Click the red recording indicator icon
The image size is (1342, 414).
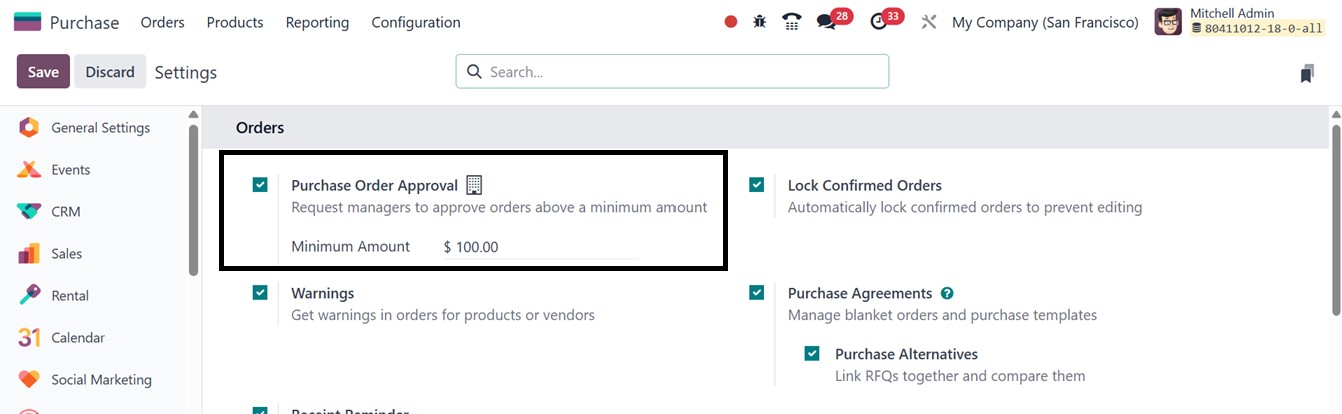731,22
